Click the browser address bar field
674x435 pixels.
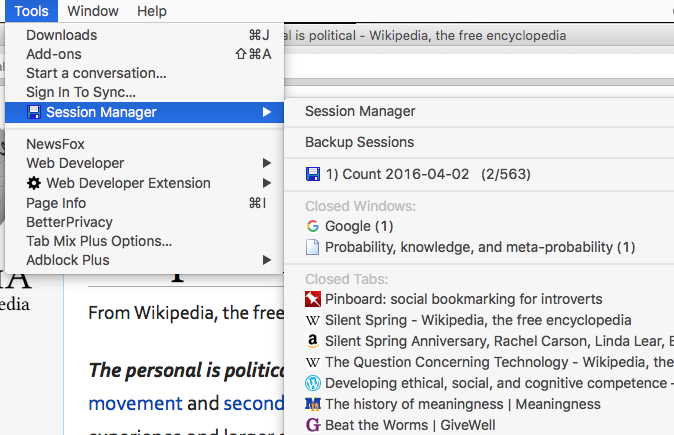point(479,67)
